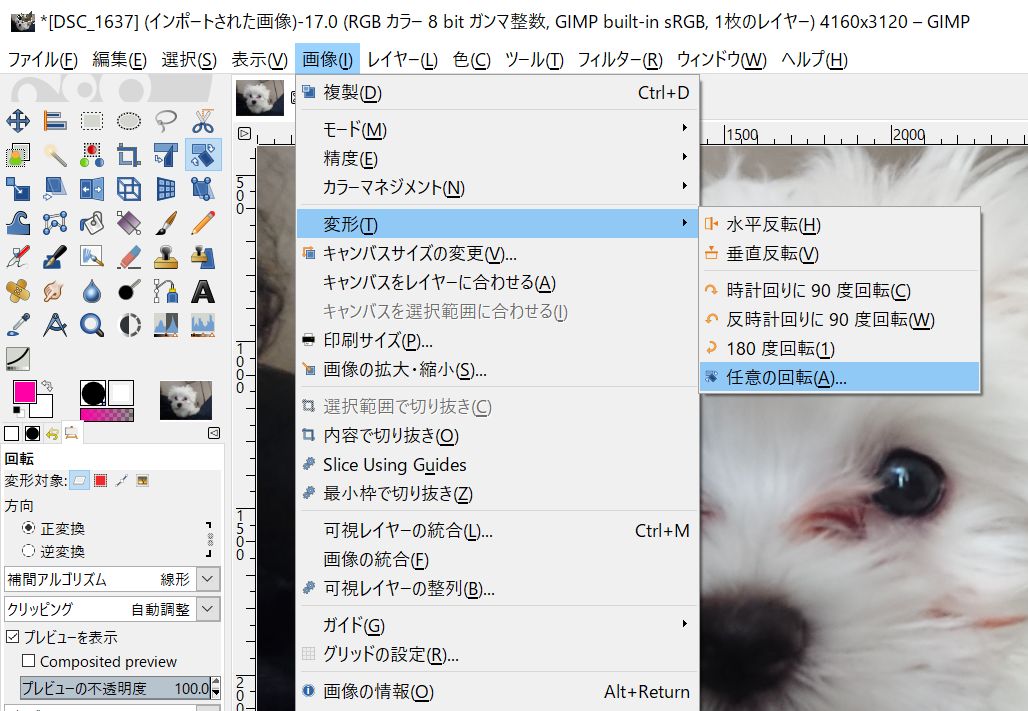Select the Scissors Select tool

203,121
